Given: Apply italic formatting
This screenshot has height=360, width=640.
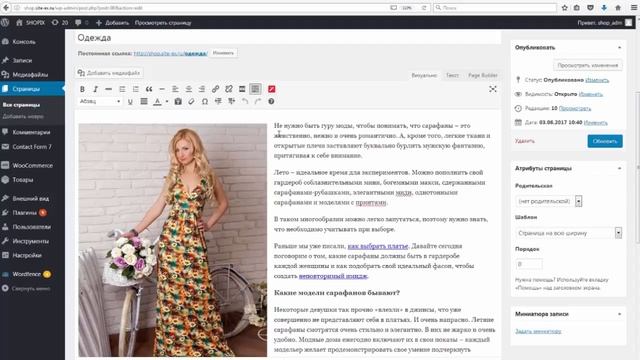Looking at the screenshot, I should (95, 89).
